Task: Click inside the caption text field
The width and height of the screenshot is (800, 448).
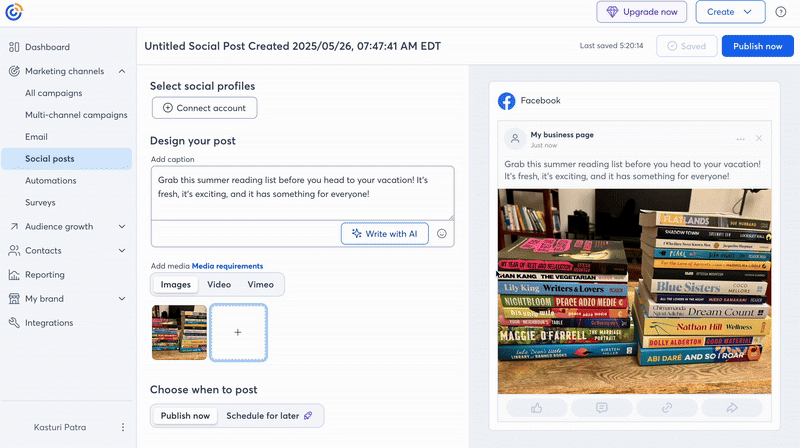Action: pyautogui.click(x=302, y=192)
